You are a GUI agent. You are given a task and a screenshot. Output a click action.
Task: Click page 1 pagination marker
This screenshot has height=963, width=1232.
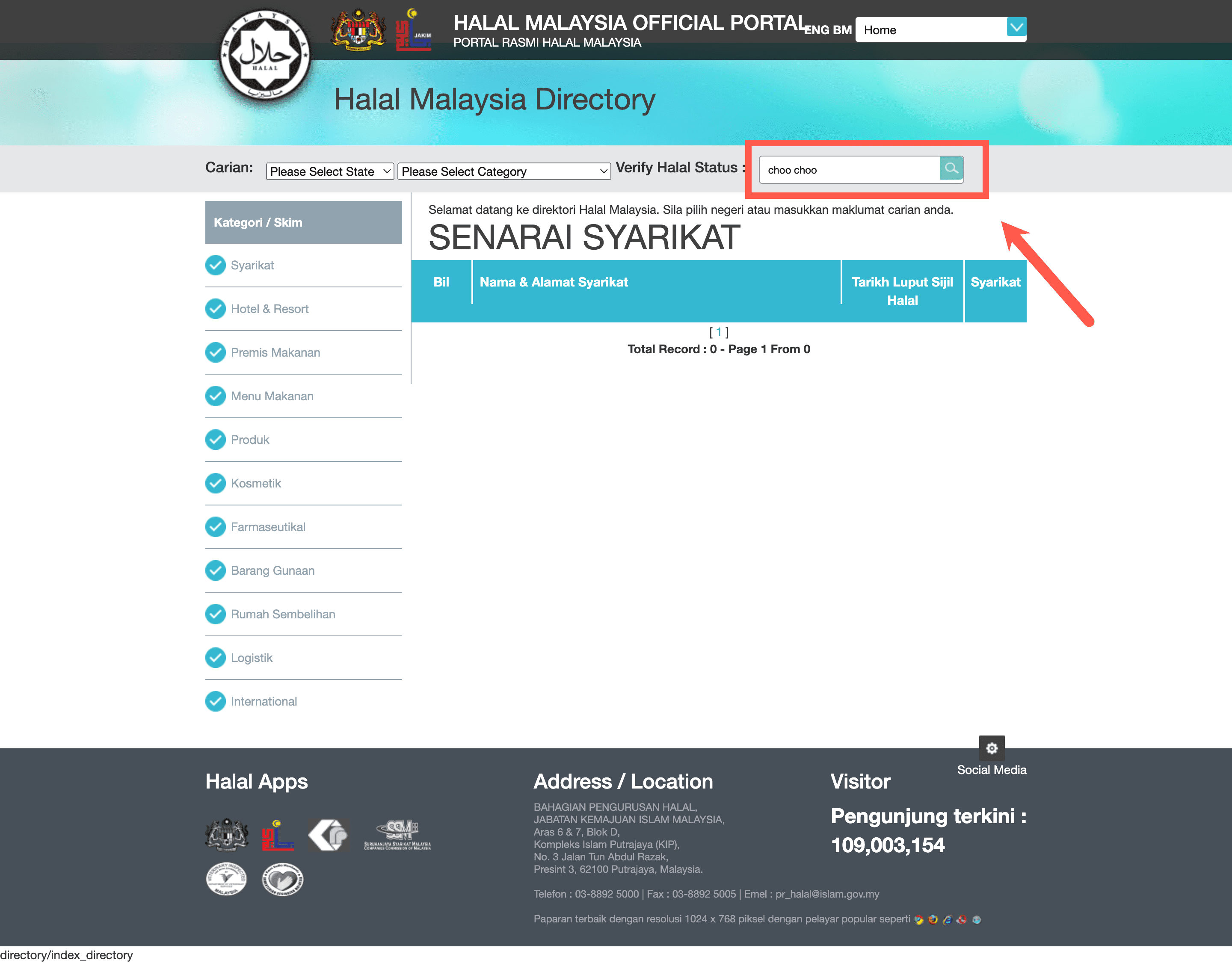tap(720, 332)
